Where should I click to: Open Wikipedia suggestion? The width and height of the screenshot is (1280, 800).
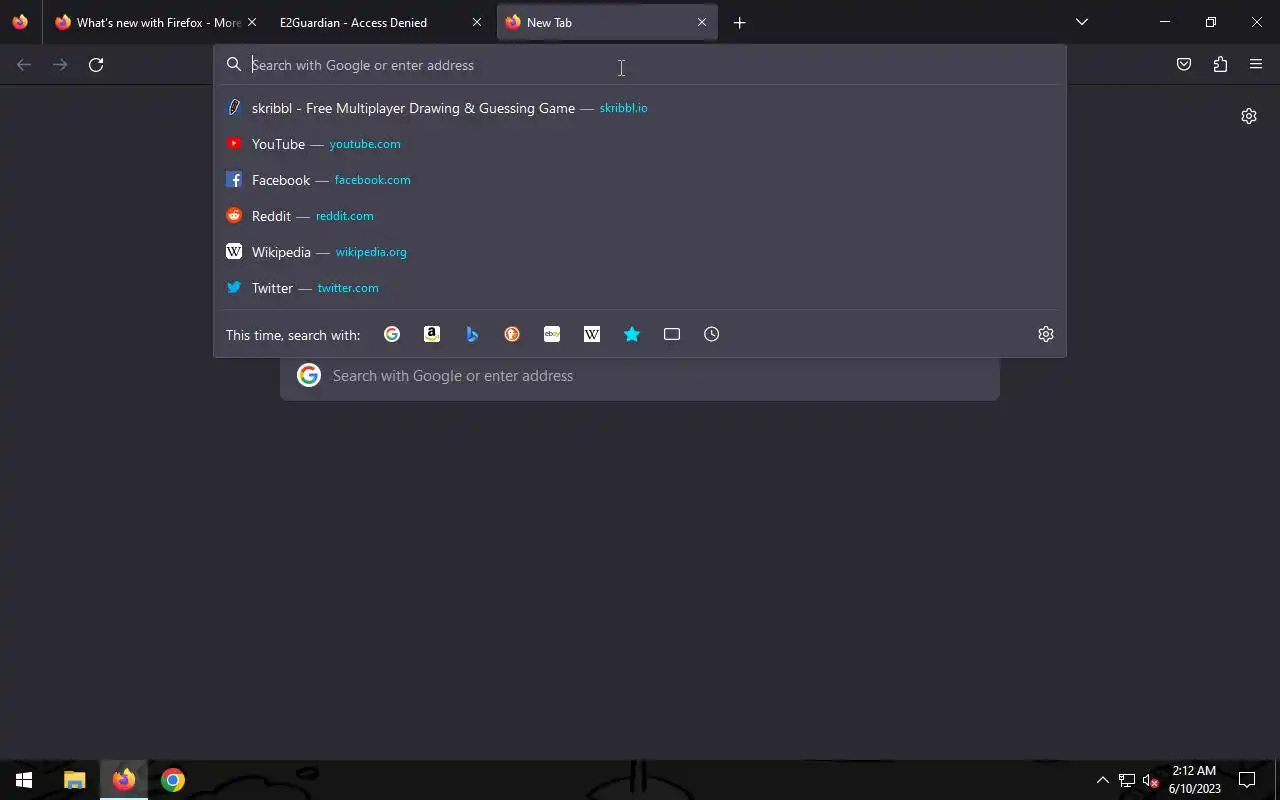[640, 252]
